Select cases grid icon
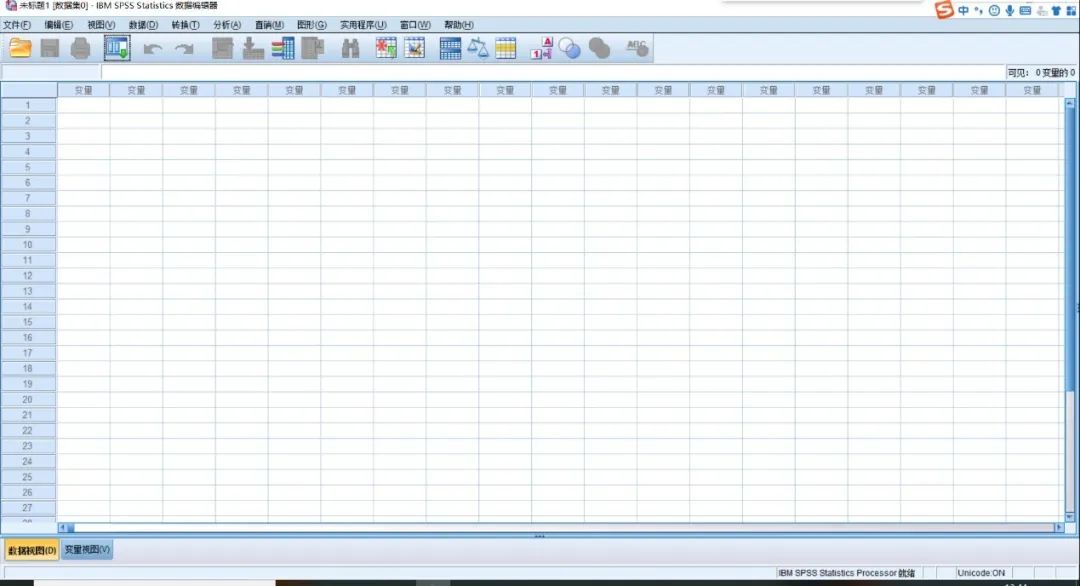This screenshot has height=586, width=1080. (x=506, y=48)
